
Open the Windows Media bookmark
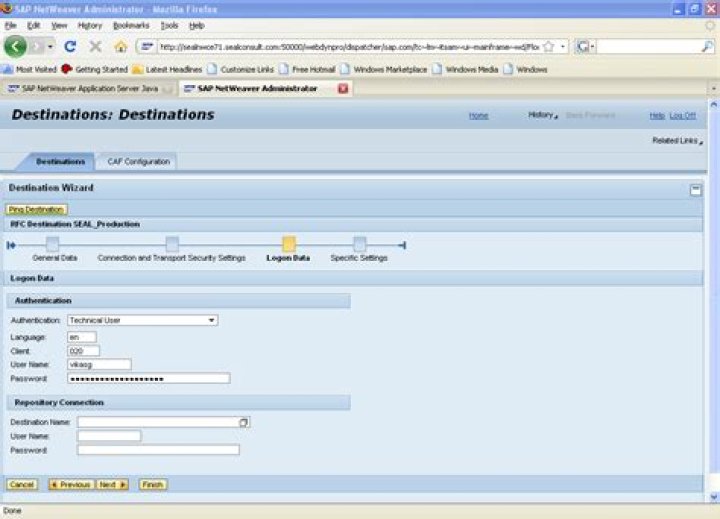(466, 69)
